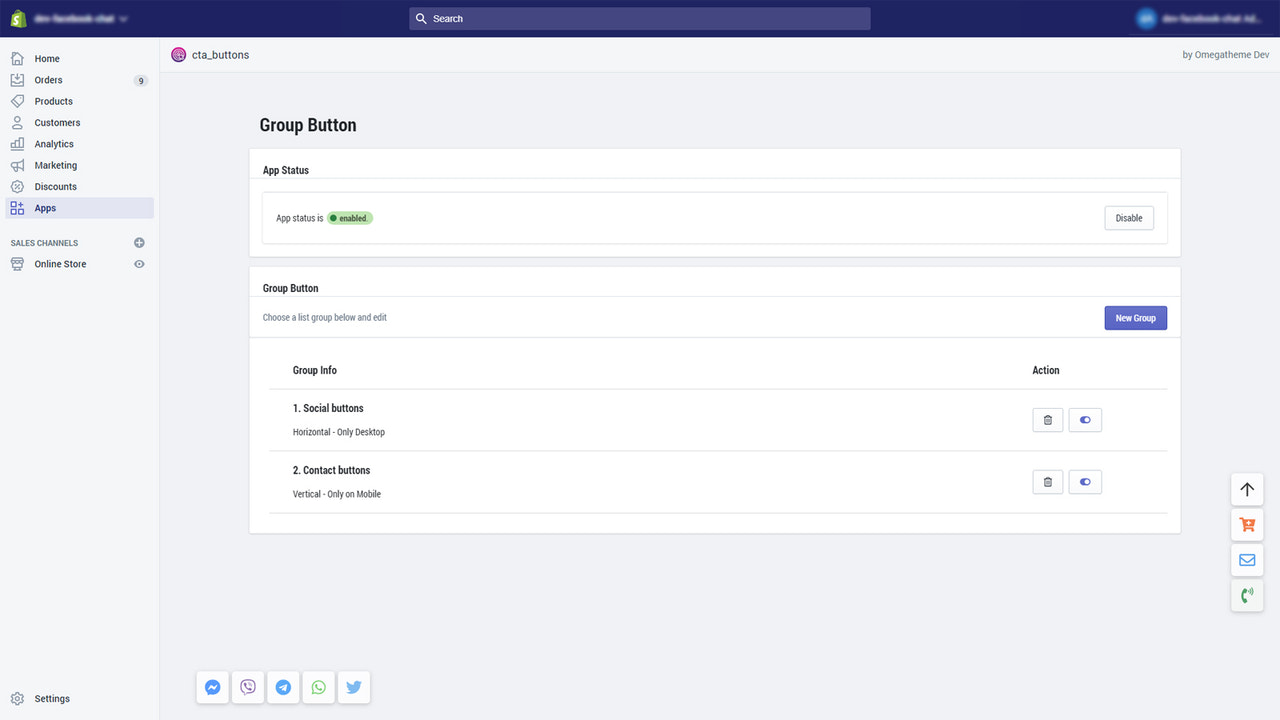Add a sales channel with the plus icon
The width and height of the screenshot is (1280, 720).
(140, 242)
